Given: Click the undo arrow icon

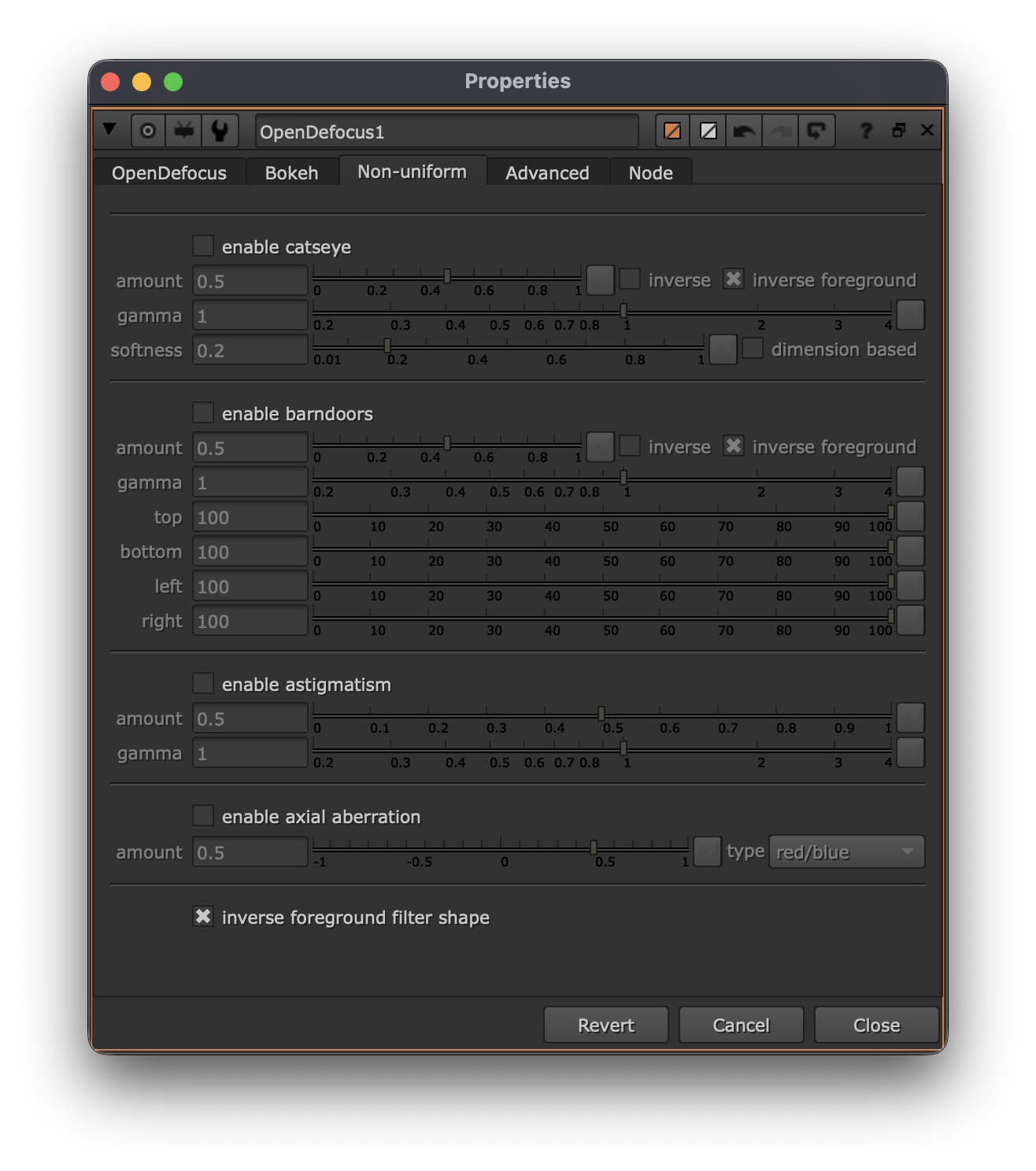Looking at the screenshot, I should click(743, 131).
